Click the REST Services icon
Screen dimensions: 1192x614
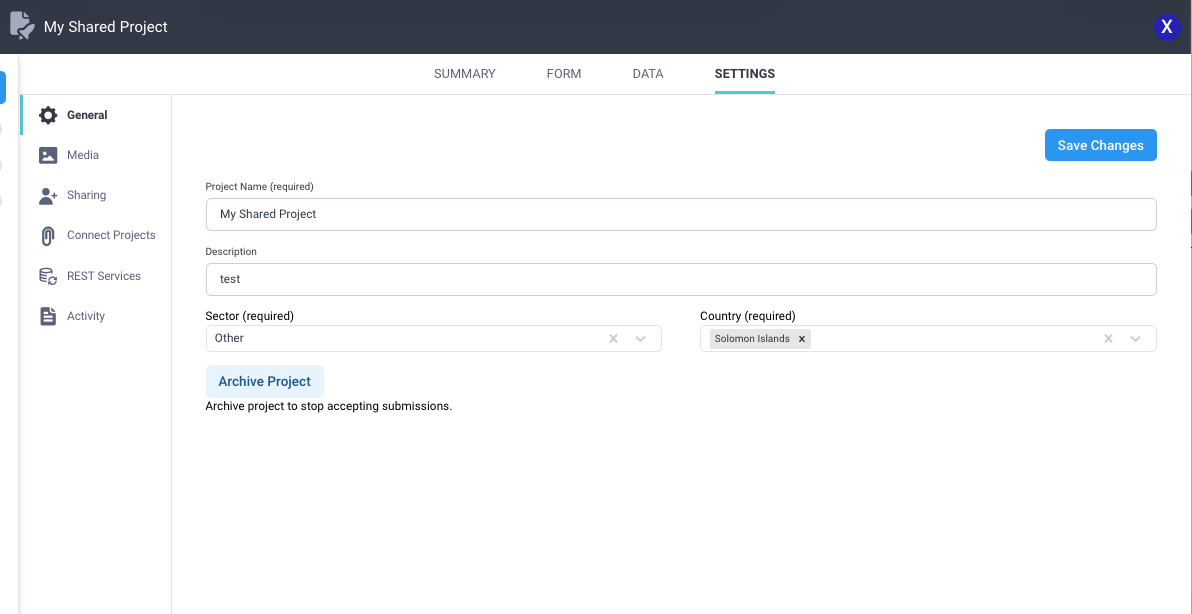[x=48, y=276]
